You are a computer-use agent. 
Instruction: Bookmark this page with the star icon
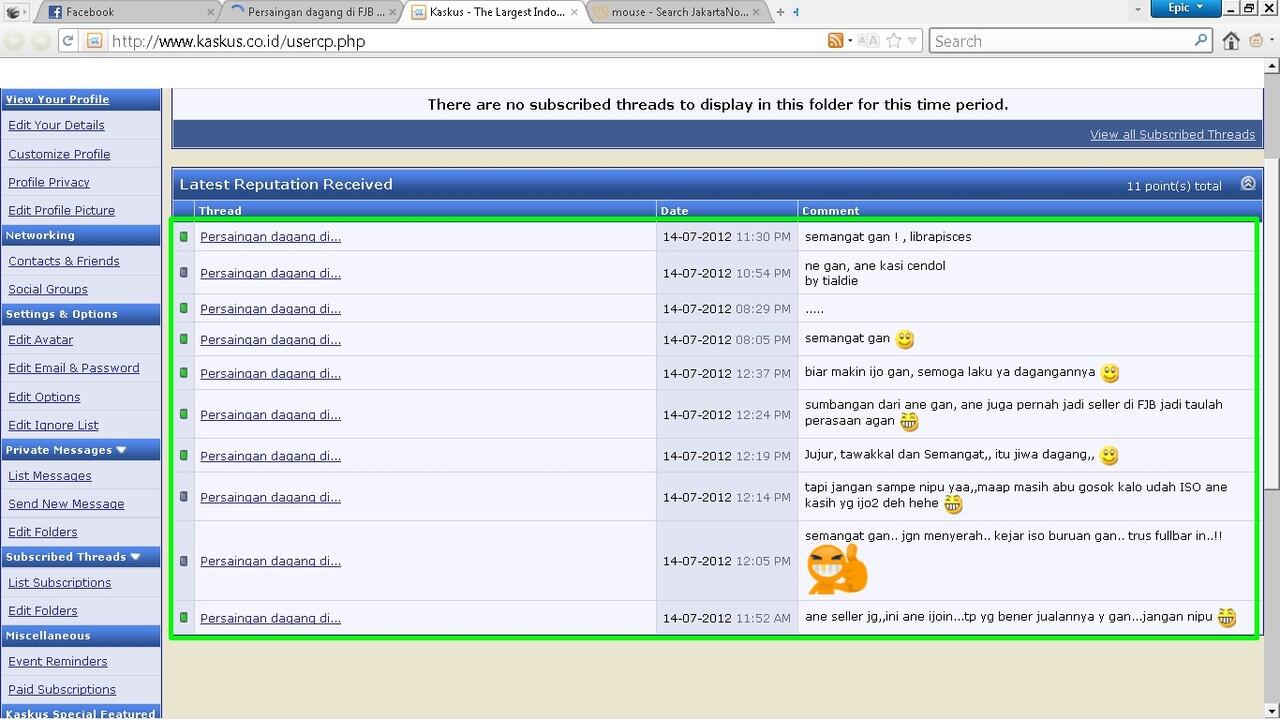[x=894, y=41]
